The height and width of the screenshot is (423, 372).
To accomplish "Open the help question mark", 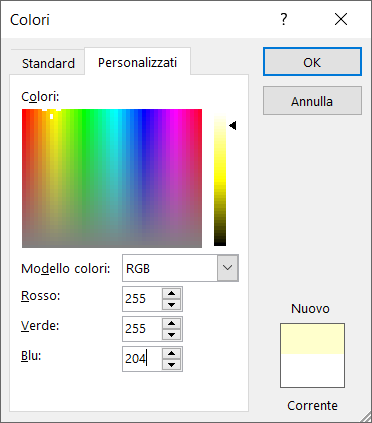I will (x=283, y=19).
